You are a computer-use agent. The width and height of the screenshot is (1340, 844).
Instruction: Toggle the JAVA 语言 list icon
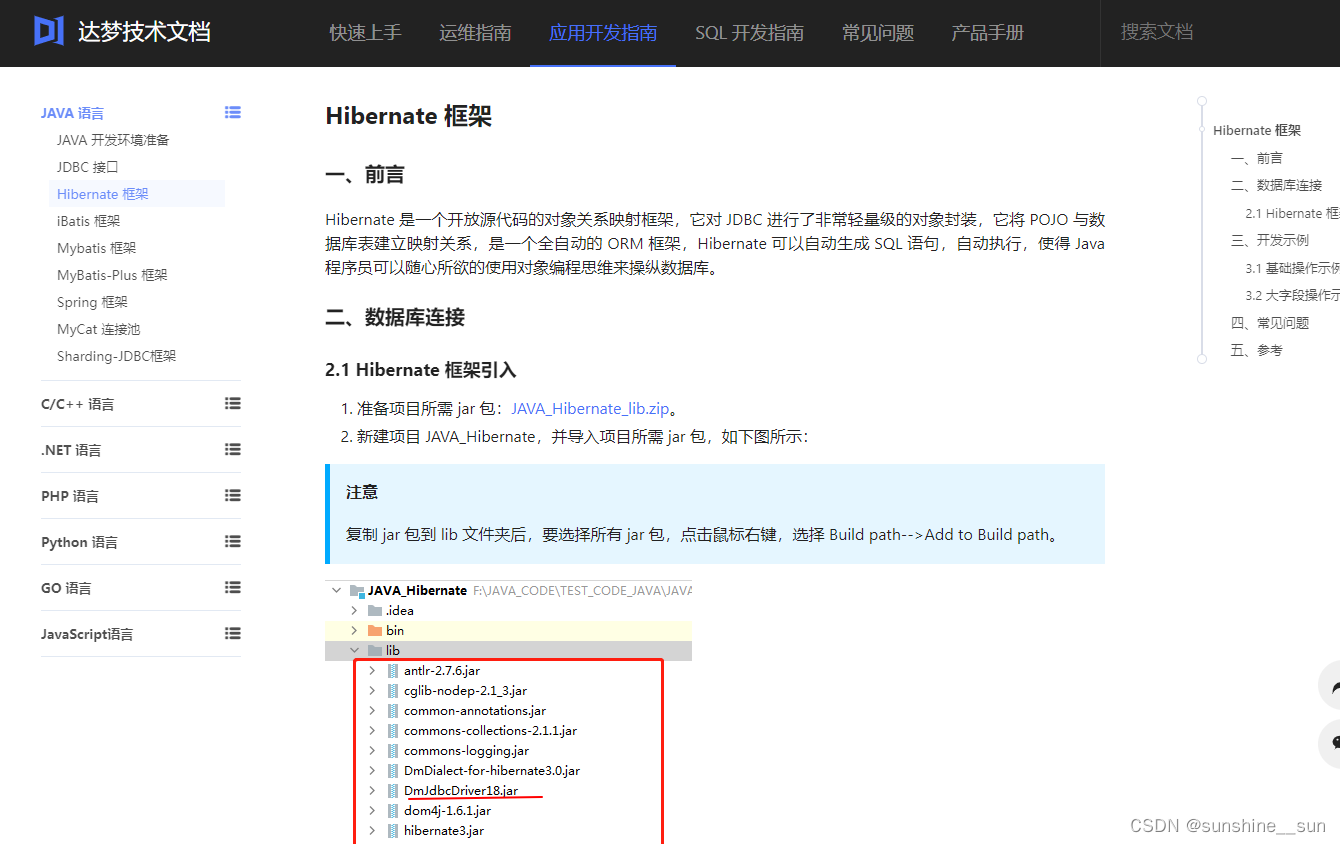(233, 112)
